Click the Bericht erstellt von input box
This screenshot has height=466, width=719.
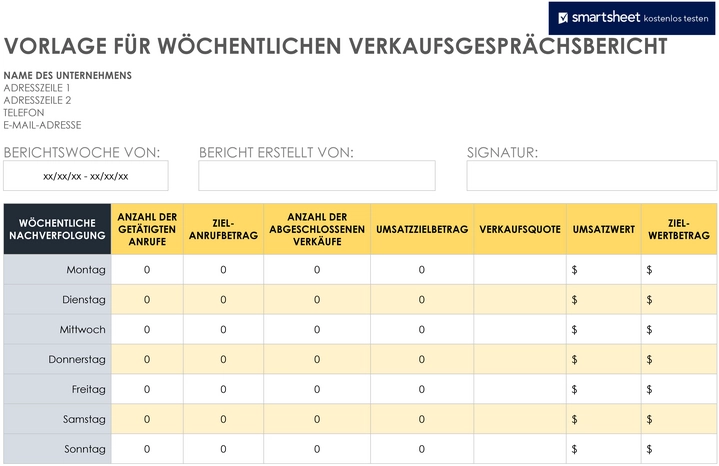pos(317,176)
